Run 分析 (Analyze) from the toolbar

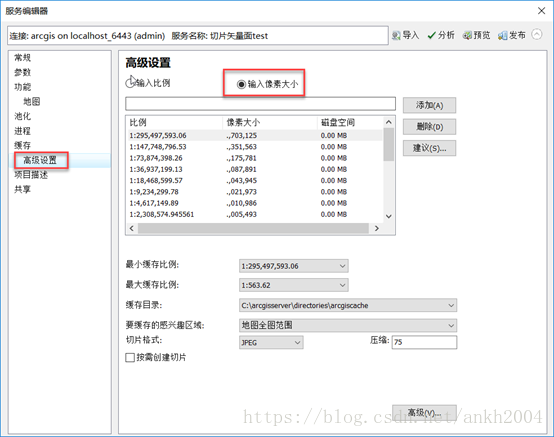441,35
